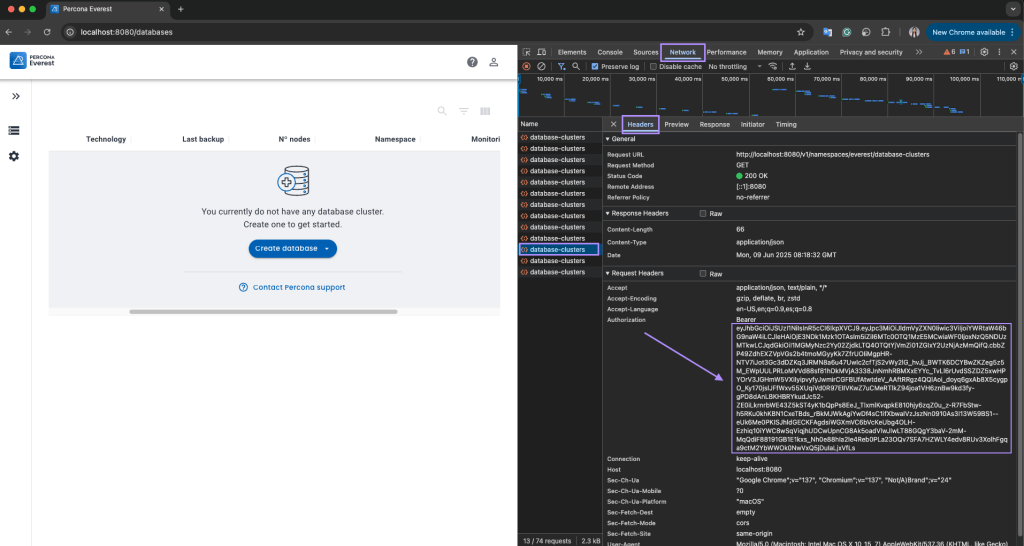
Task: Enable the Disable cache checkbox
Action: pos(654,67)
